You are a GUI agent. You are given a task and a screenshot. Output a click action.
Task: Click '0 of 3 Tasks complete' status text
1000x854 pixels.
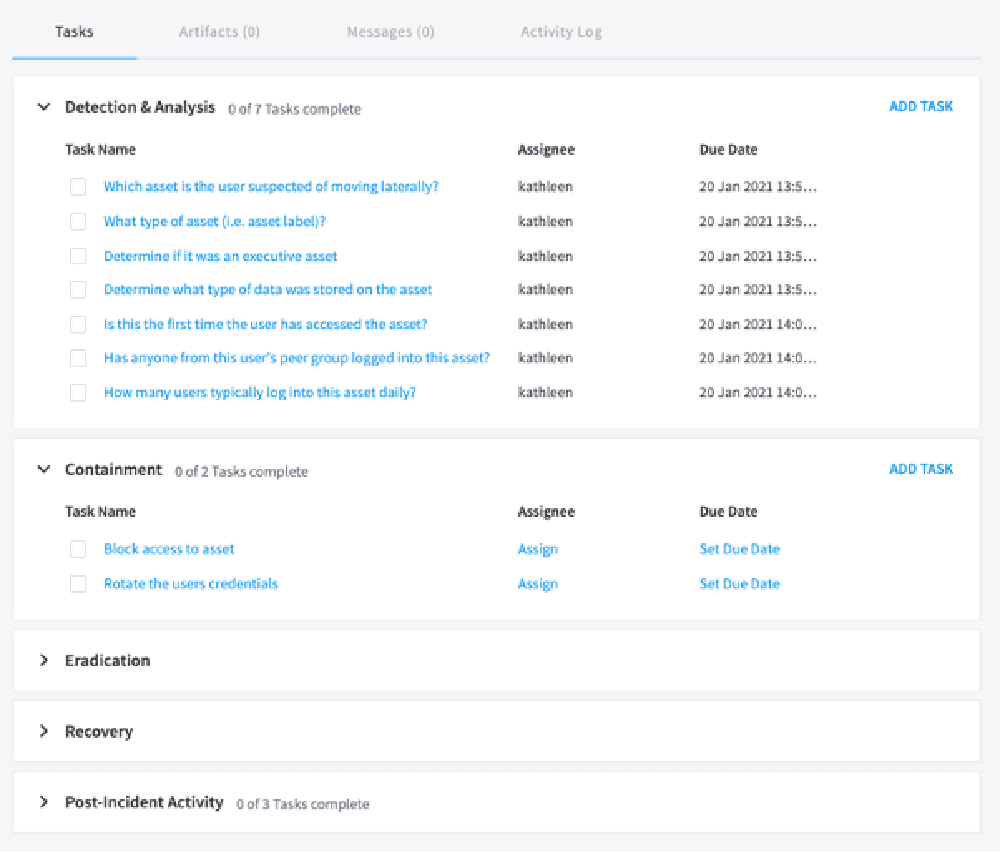coord(303,804)
